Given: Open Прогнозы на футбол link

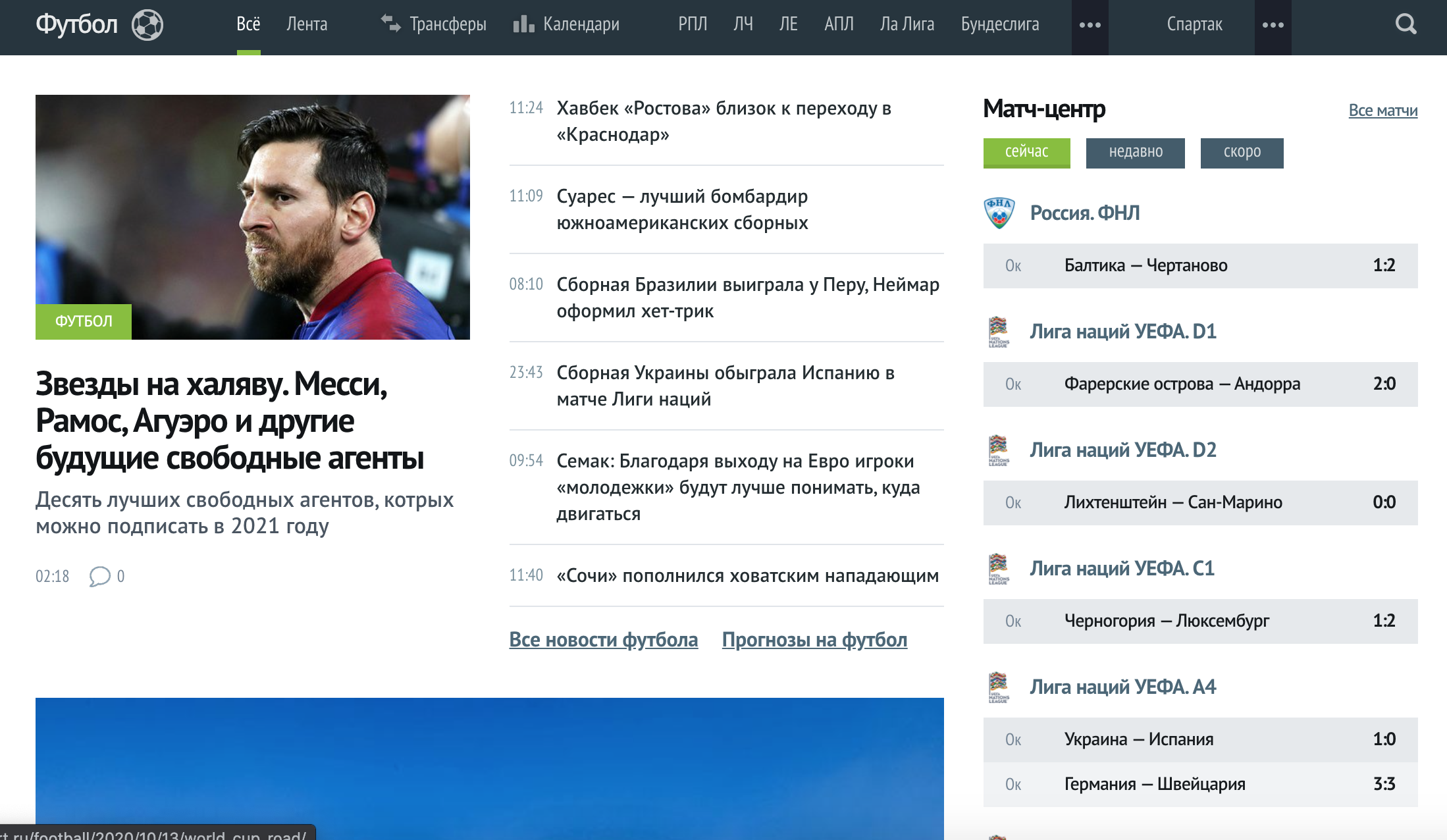Looking at the screenshot, I should (814, 640).
